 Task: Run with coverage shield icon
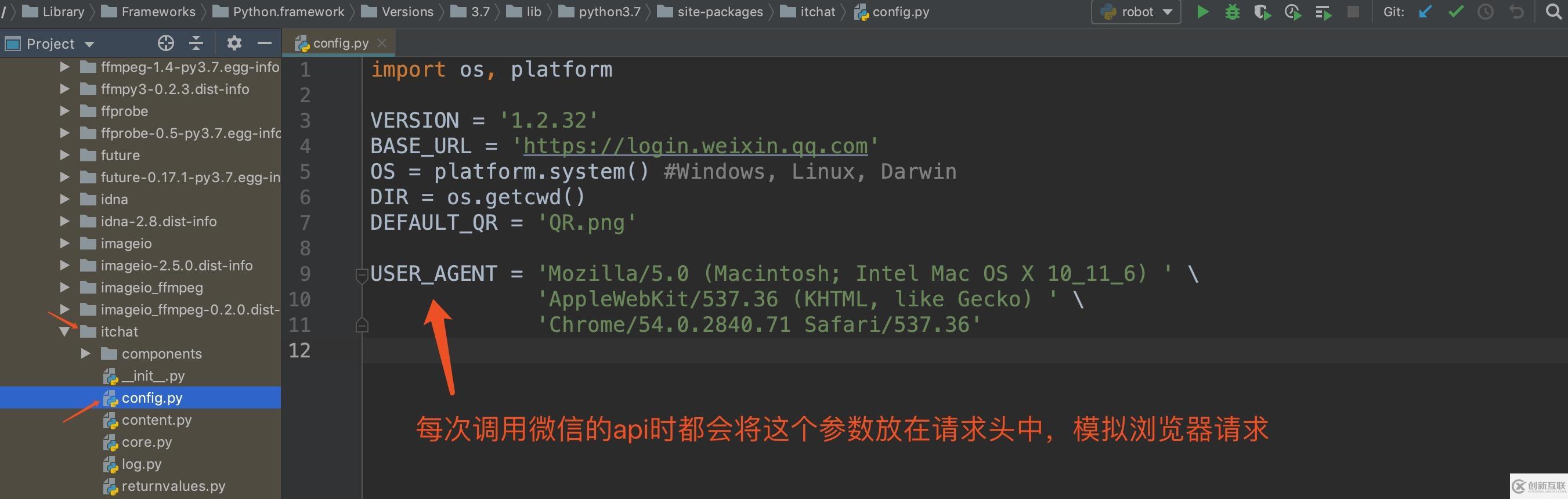1262,12
